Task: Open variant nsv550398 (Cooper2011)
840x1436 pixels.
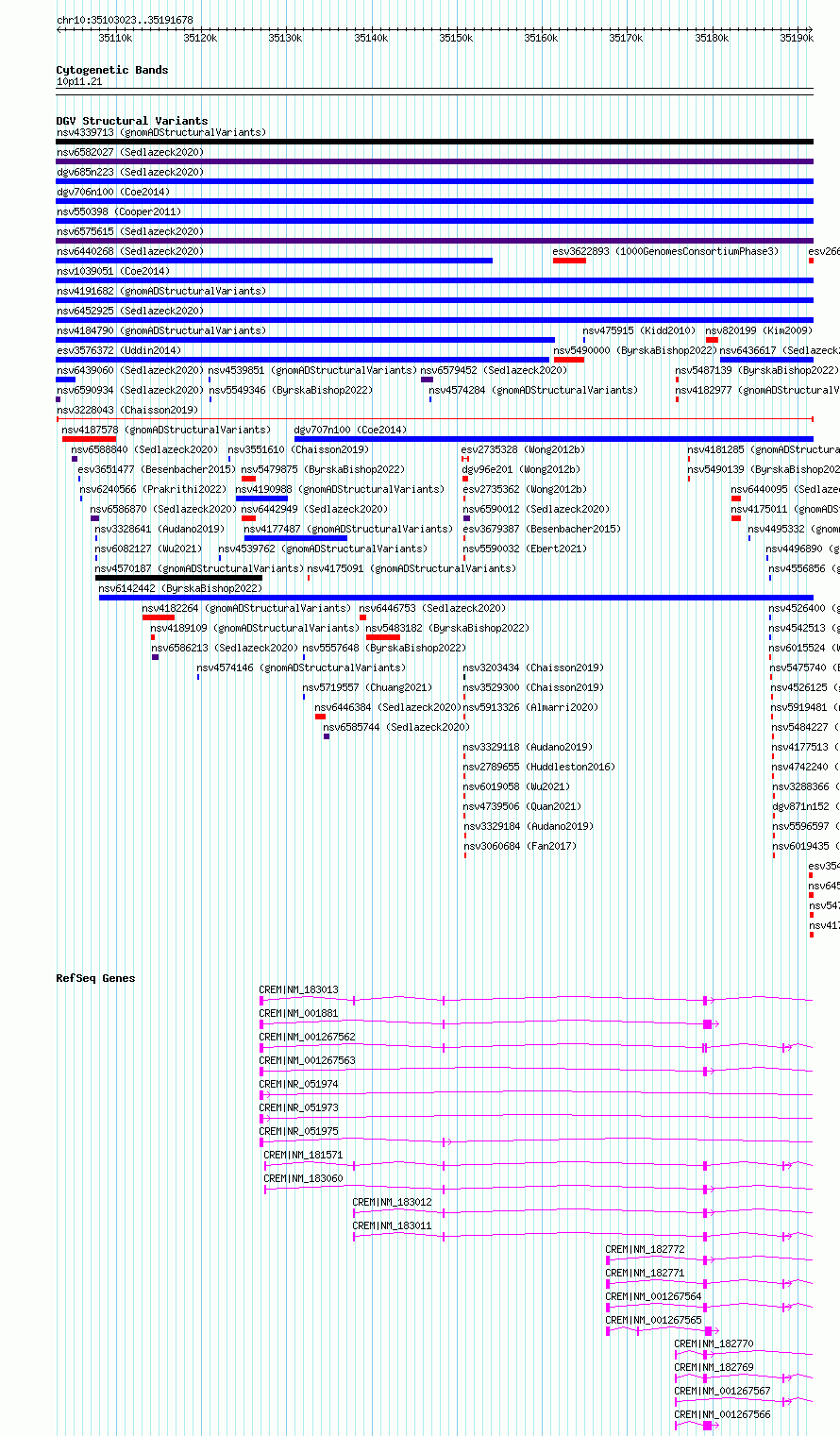Action: (x=119, y=211)
